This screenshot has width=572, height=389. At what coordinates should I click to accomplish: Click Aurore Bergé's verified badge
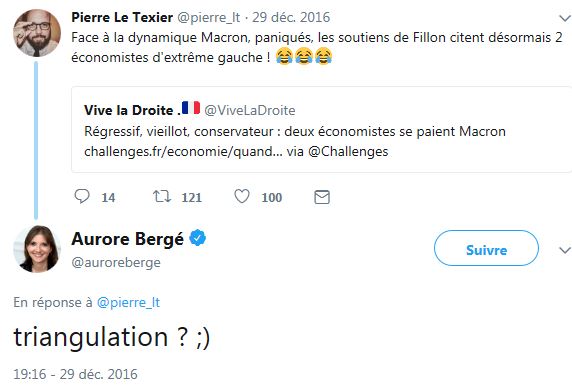point(197,238)
